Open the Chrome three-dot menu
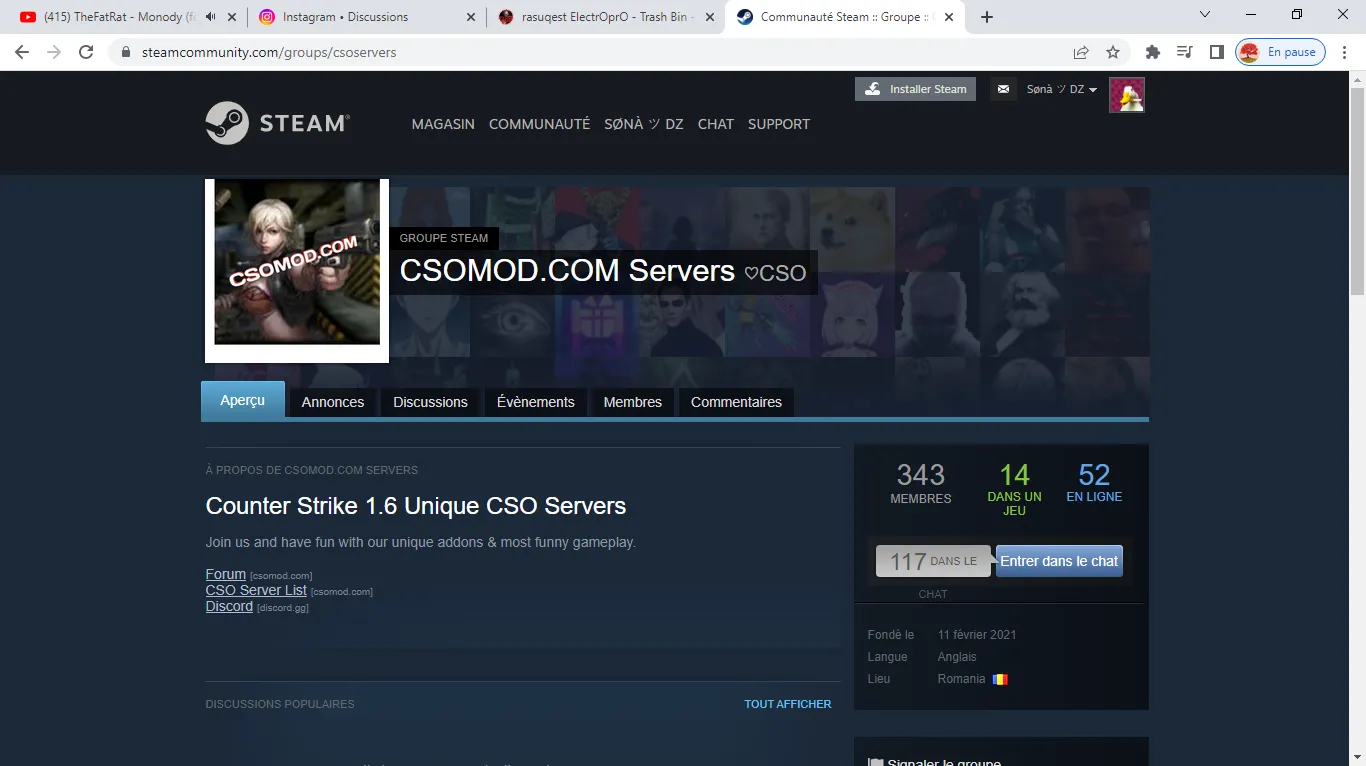This screenshot has width=1366, height=766. tap(1345, 52)
